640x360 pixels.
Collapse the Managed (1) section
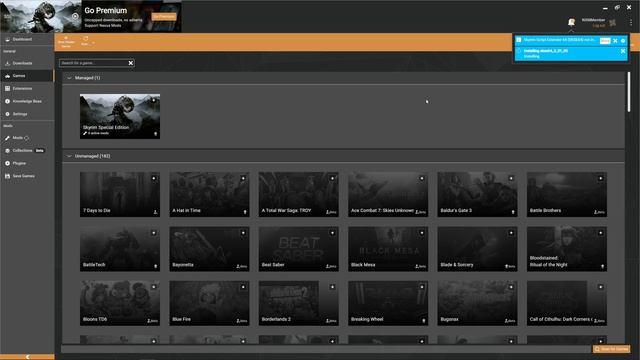click(69, 78)
